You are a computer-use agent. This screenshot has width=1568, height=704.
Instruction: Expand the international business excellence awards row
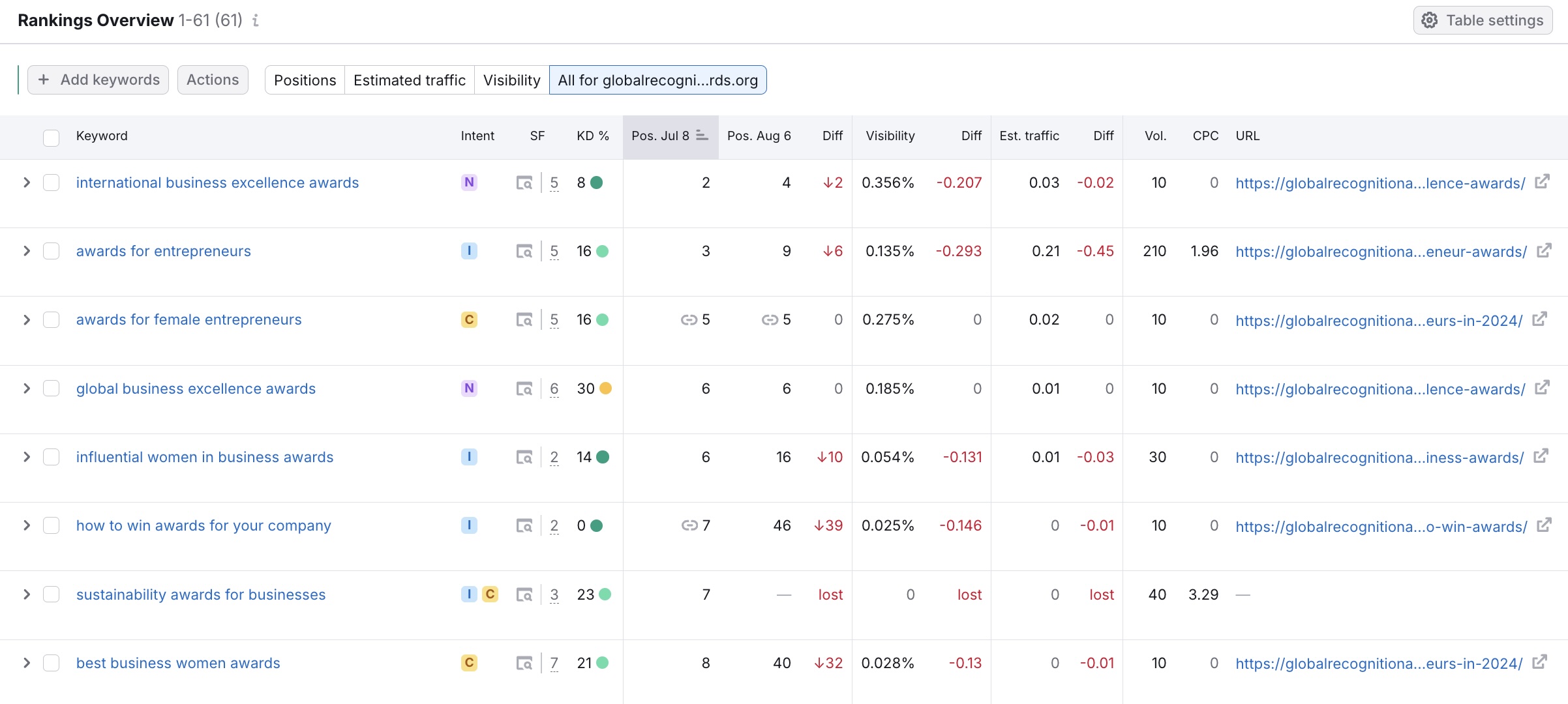coord(27,183)
